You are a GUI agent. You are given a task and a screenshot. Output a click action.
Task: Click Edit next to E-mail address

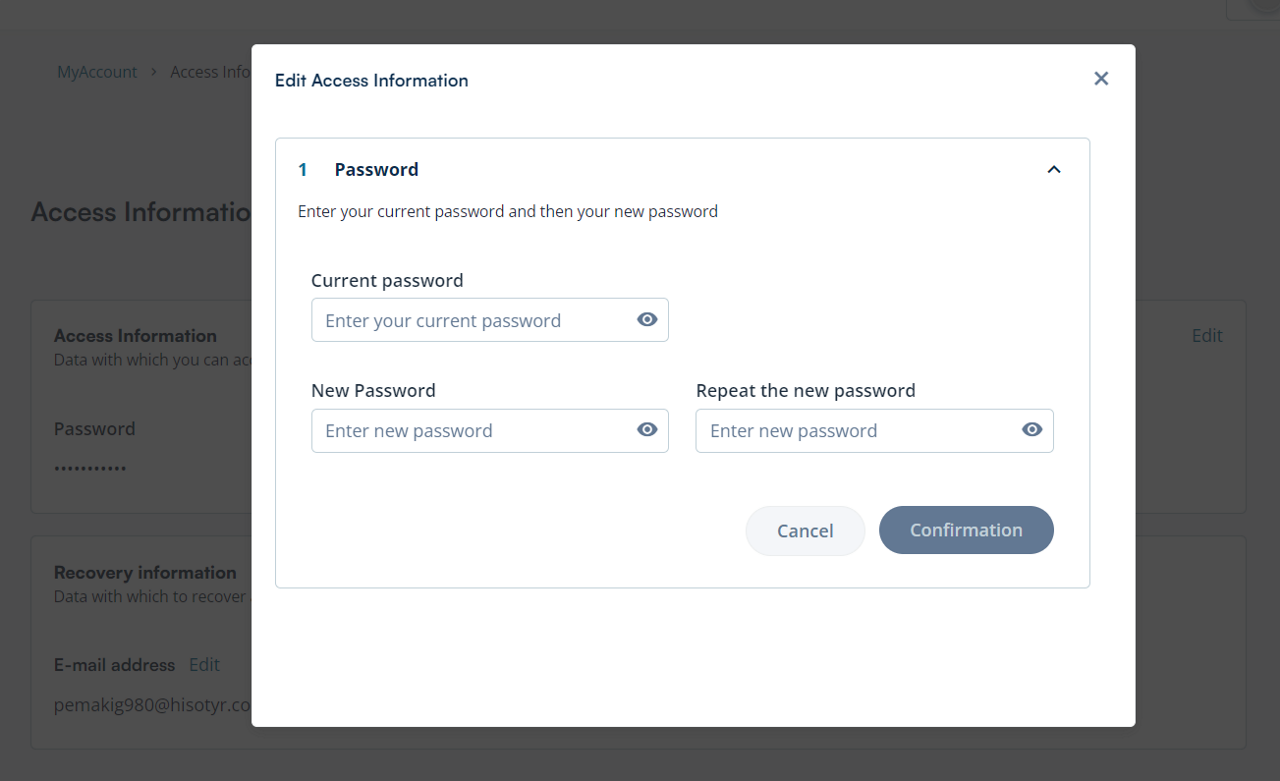point(204,665)
